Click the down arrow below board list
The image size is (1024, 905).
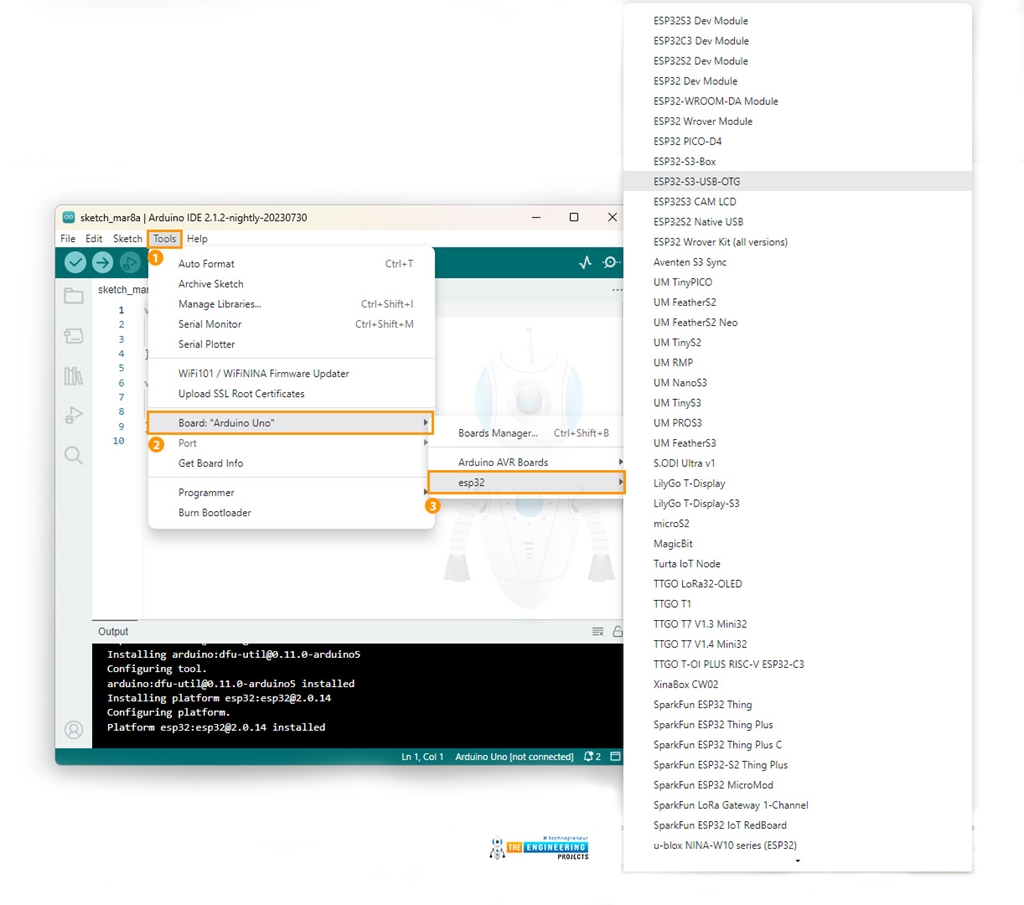(x=797, y=860)
